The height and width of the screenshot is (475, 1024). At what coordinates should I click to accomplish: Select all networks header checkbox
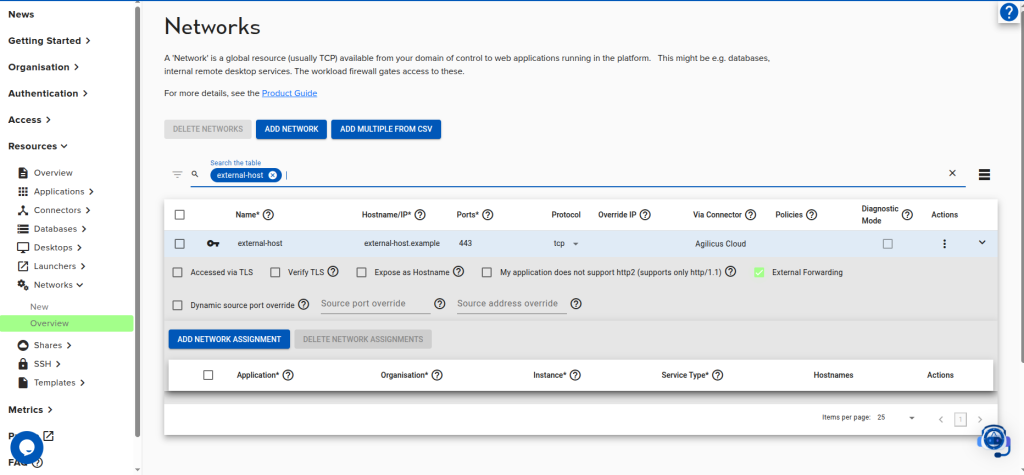[x=180, y=214]
